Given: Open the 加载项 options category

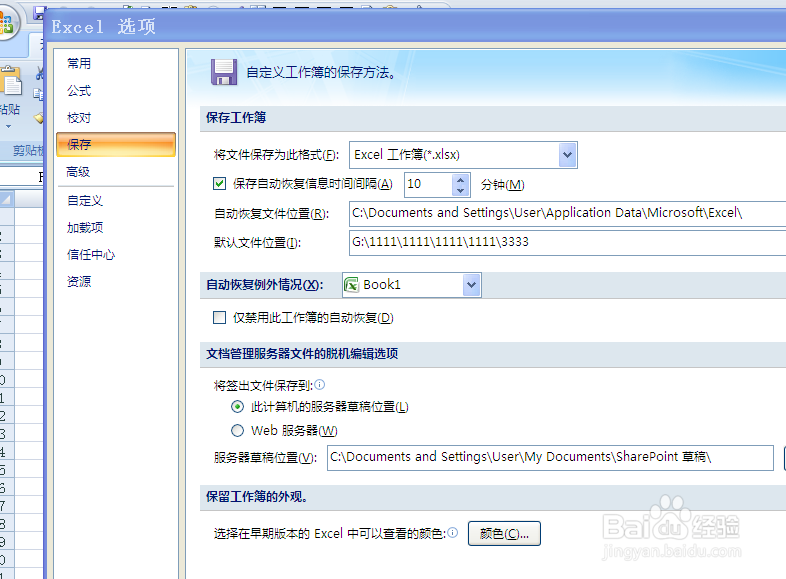Looking at the screenshot, I should pyautogui.click(x=85, y=228).
